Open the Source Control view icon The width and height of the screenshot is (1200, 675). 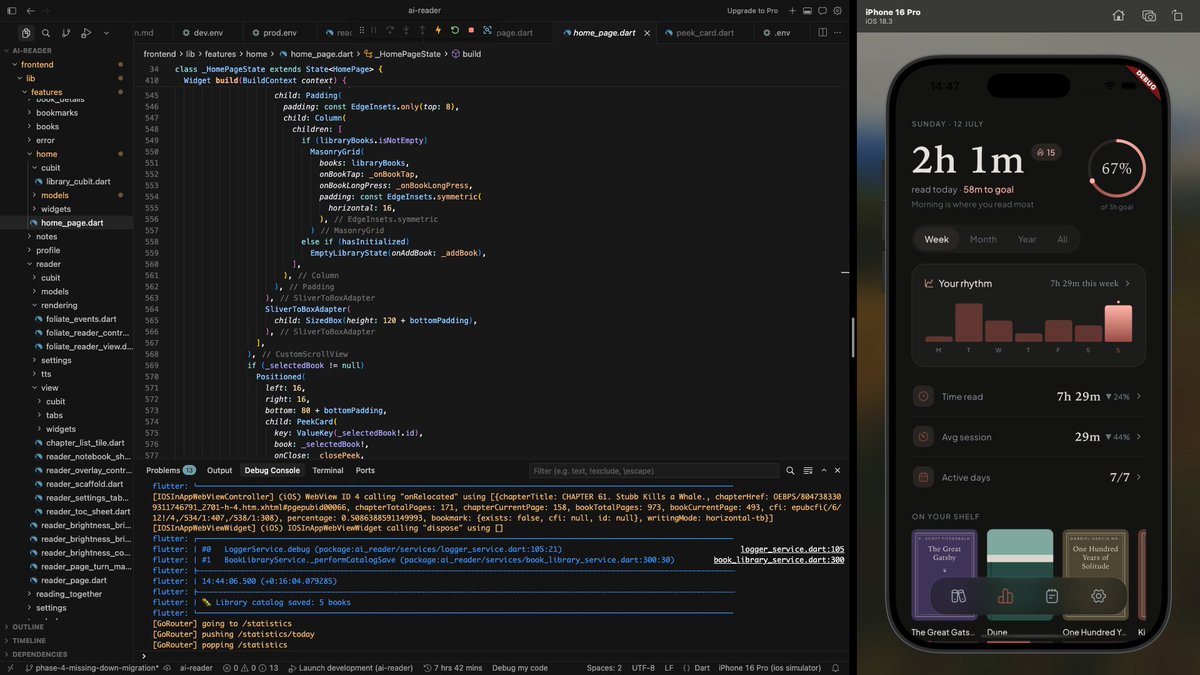66,33
